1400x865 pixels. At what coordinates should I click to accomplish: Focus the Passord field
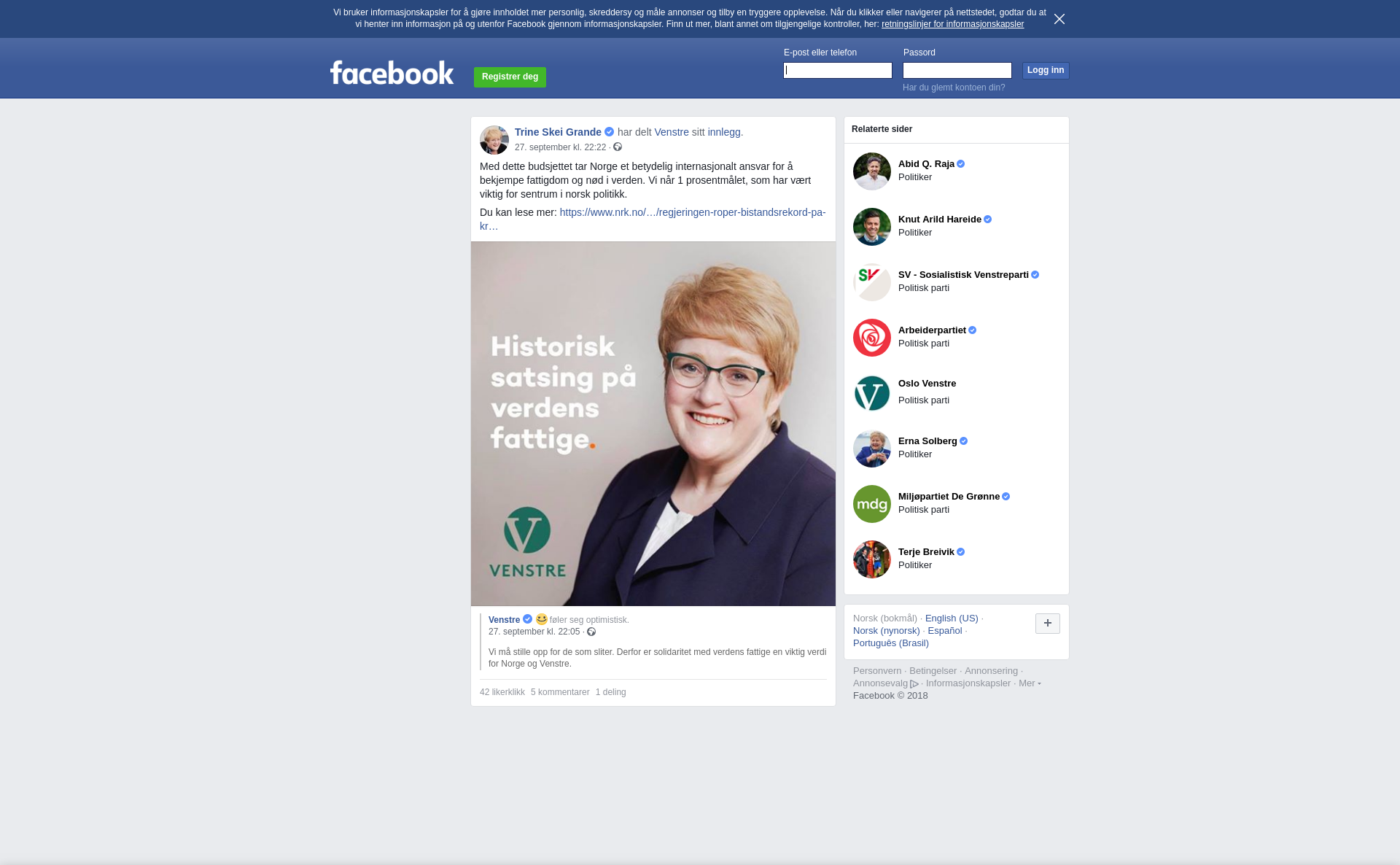point(957,70)
